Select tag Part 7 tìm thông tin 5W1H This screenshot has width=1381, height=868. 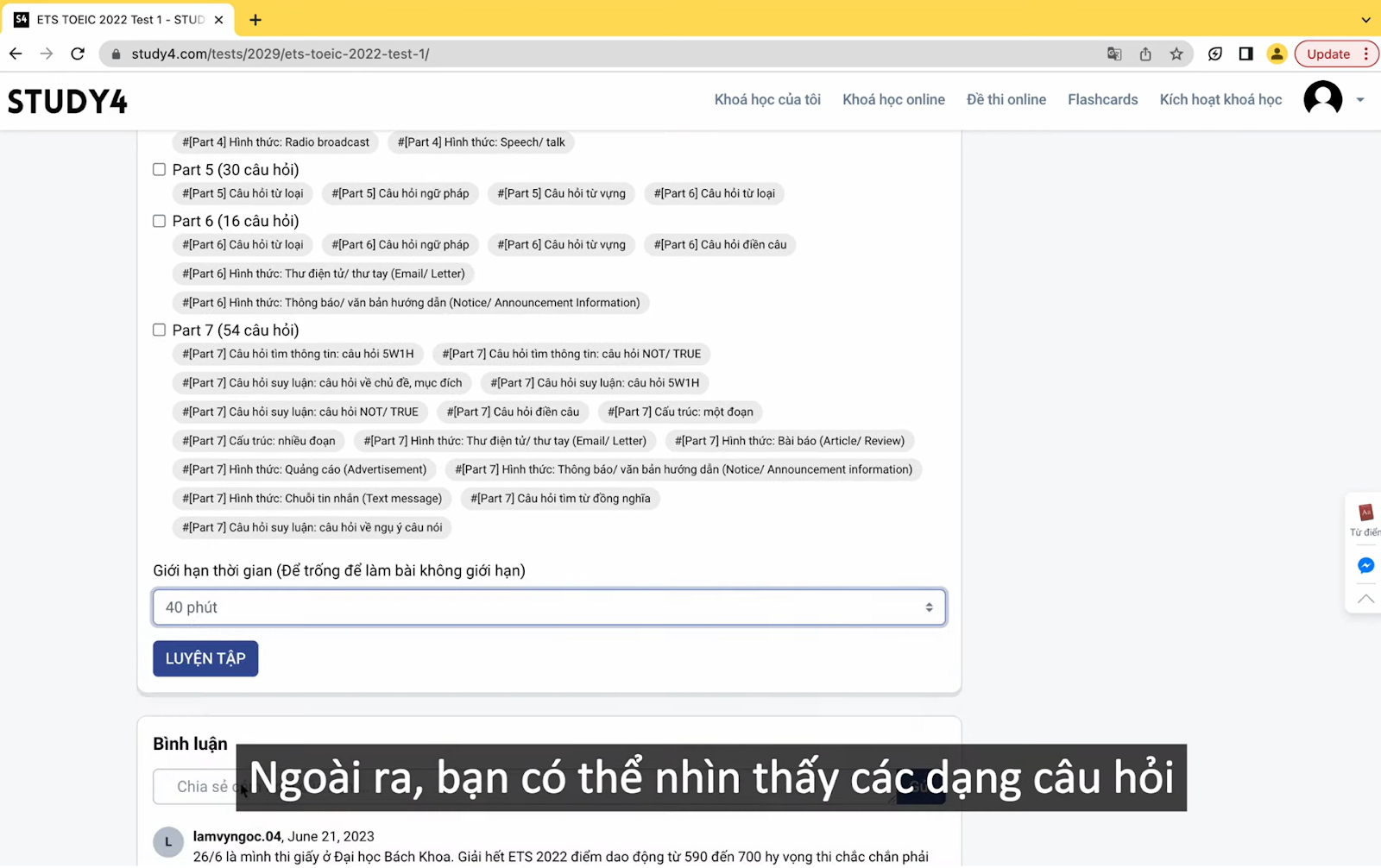[x=298, y=354]
